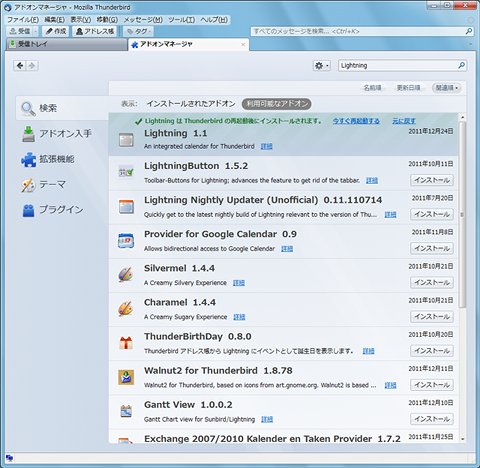
Task: Select the アドオンマネージャ tab
Action: [x=189, y=44]
